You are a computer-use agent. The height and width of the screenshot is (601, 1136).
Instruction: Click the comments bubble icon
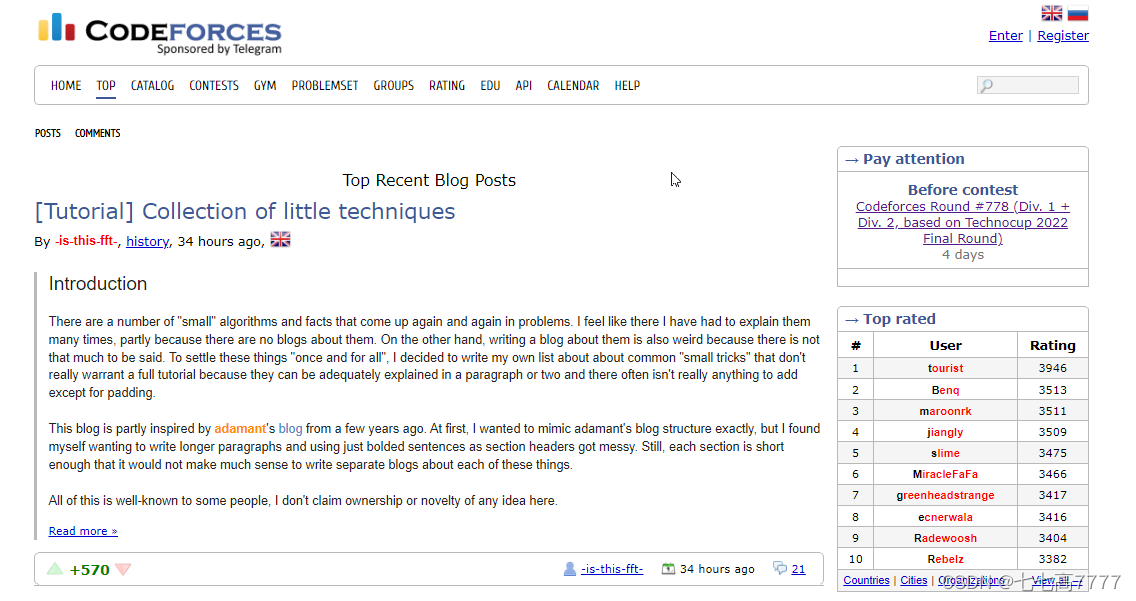click(x=780, y=568)
